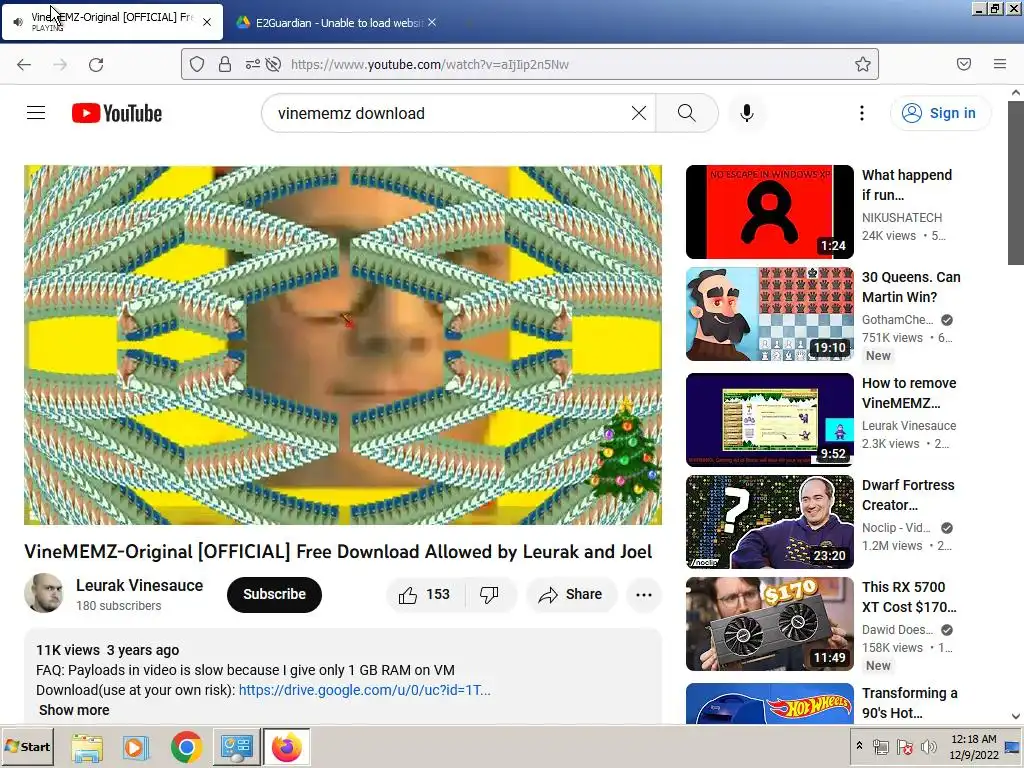Switch to Firefox taskbar button
Screen dimensions: 1024x768
point(287,747)
